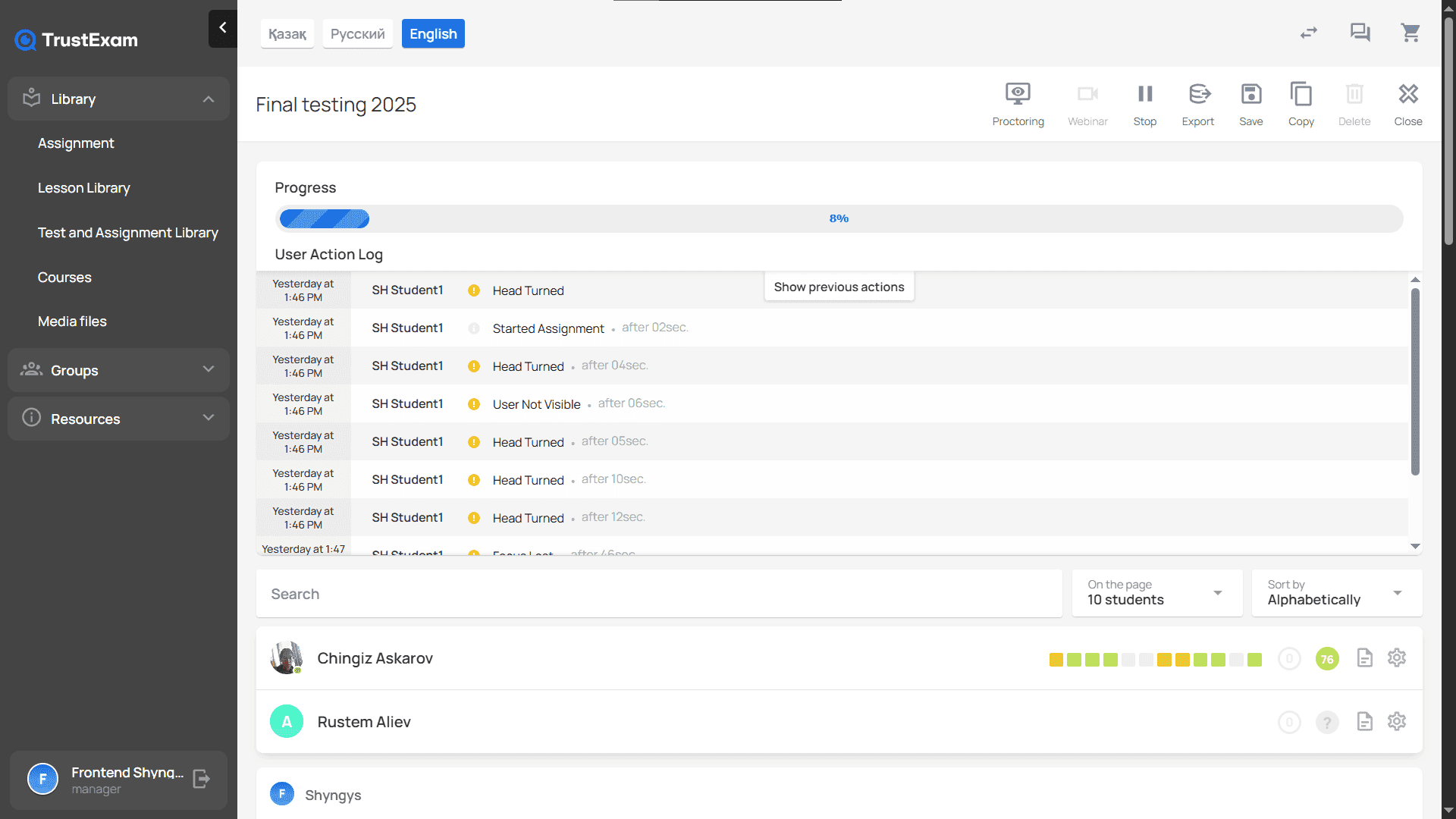Click the Shyngys blue avatar
The width and height of the screenshot is (1456, 819).
click(x=282, y=794)
